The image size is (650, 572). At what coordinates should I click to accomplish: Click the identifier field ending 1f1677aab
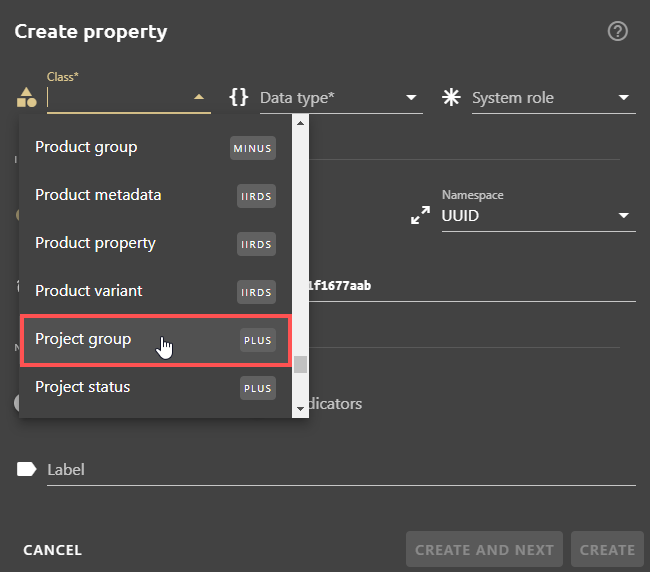click(x=472, y=286)
